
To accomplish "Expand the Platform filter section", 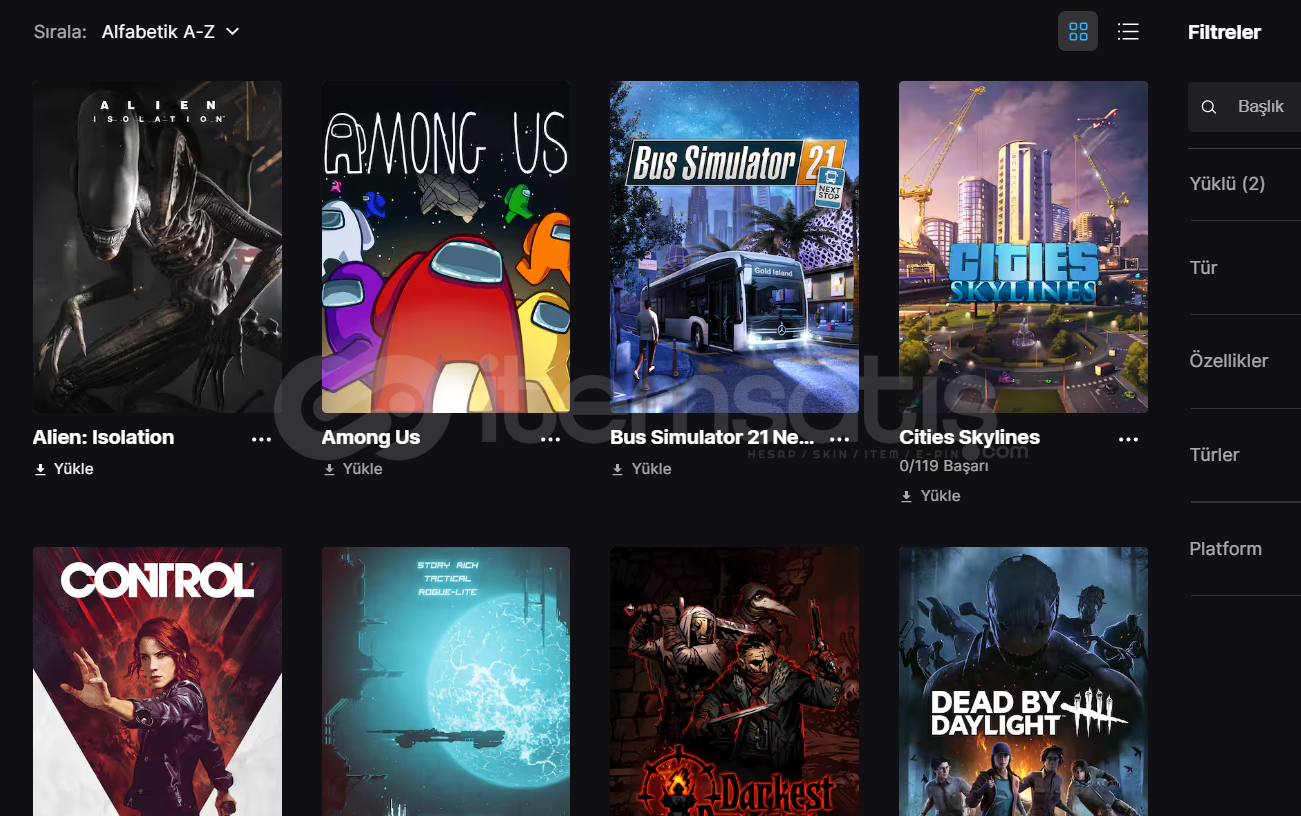I will coord(1245,549).
